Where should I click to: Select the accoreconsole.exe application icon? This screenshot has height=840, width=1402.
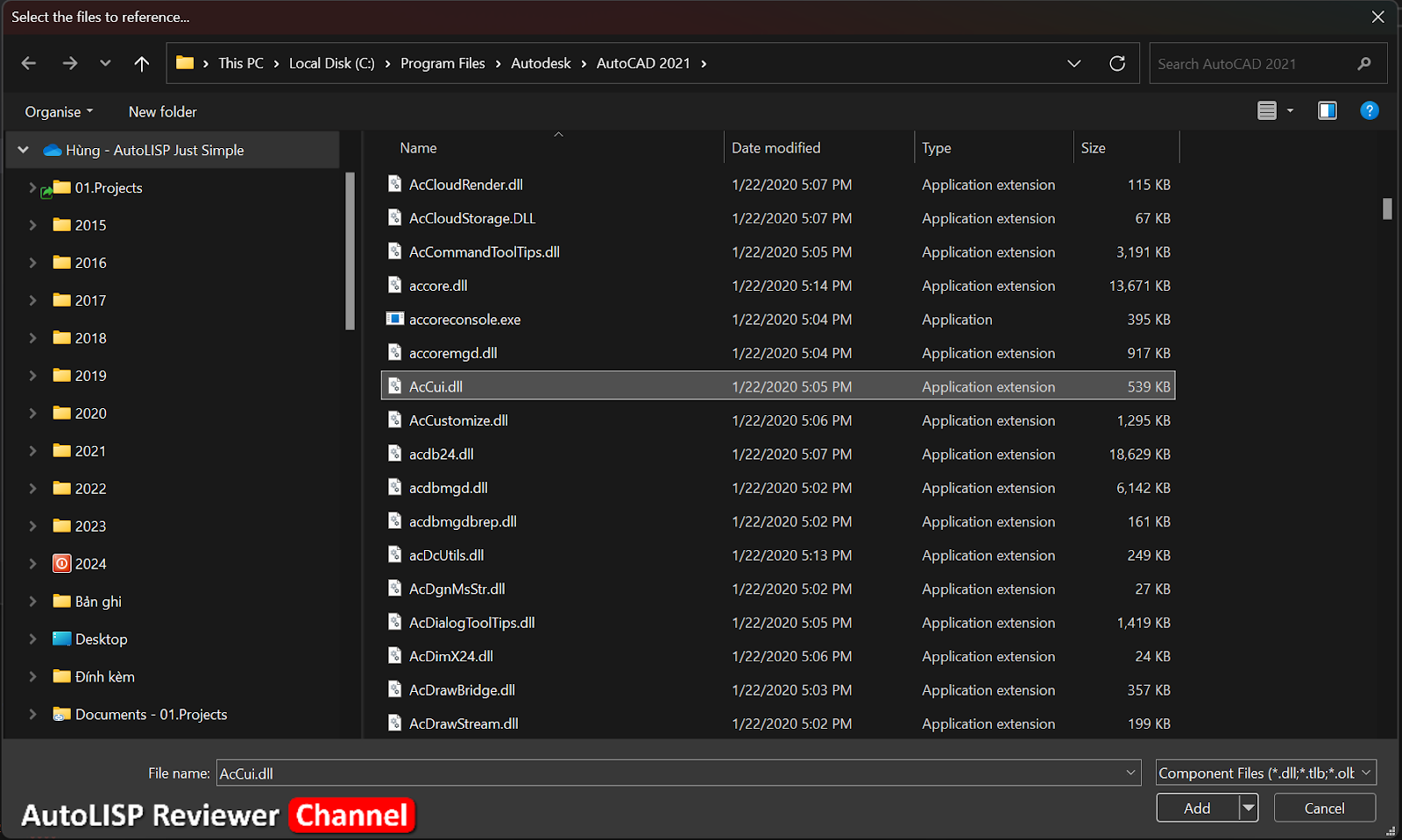(x=395, y=319)
